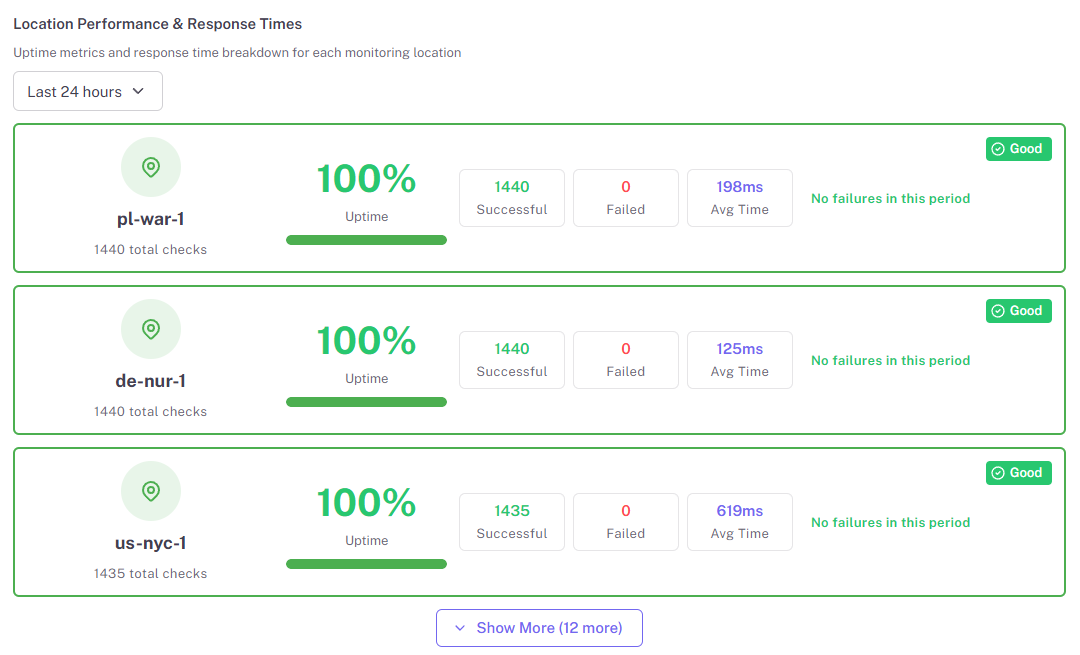Click the 100% uptime value for de-nur-1

[x=366, y=341]
